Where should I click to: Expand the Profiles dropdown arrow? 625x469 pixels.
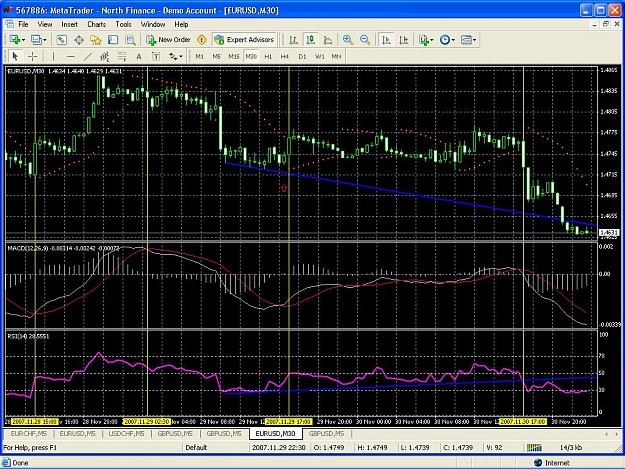click(x=45, y=40)
